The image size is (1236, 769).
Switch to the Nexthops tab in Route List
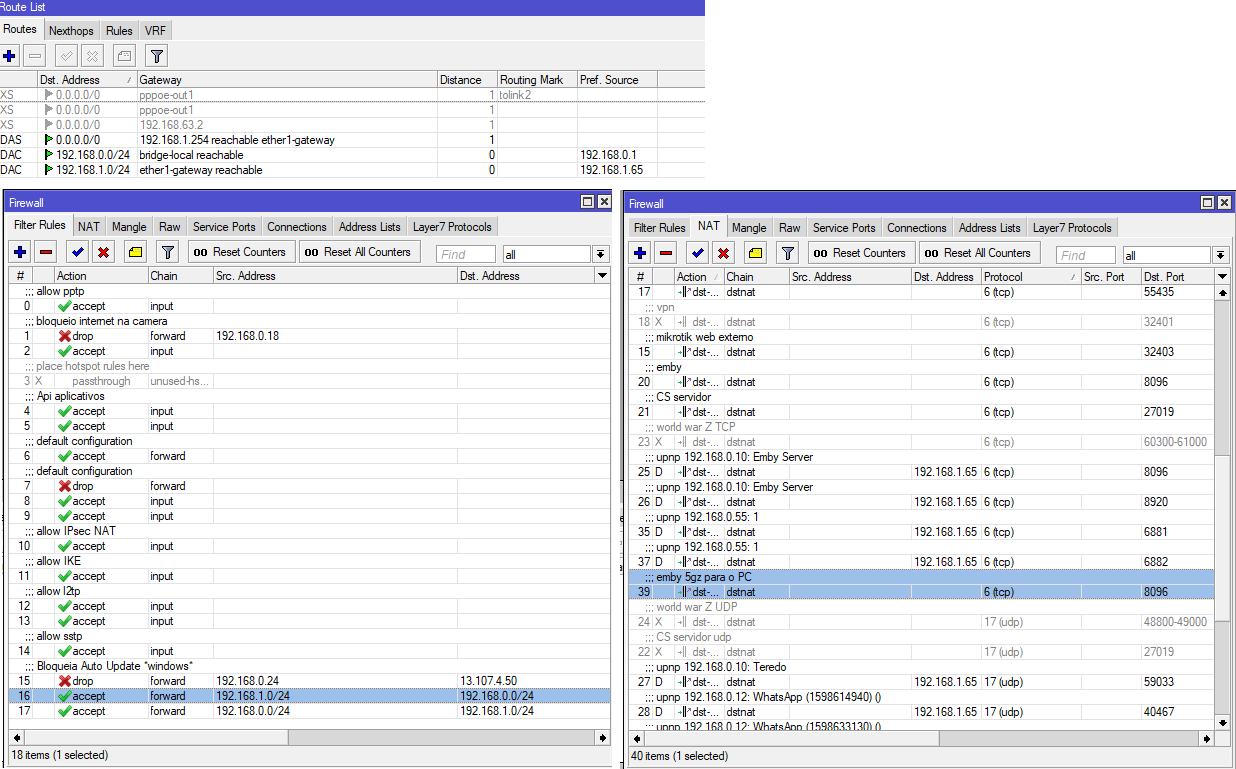click(x=71, y=30)
